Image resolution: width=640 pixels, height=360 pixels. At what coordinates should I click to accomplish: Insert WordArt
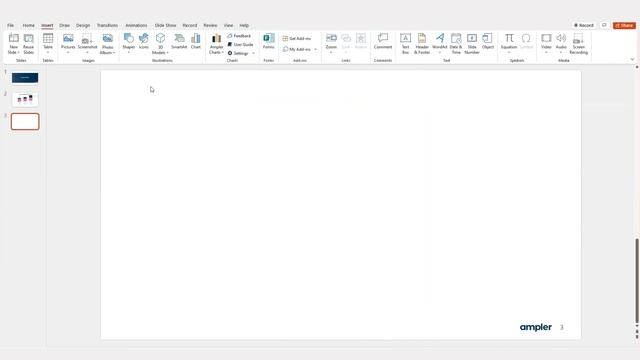point(440,44)
